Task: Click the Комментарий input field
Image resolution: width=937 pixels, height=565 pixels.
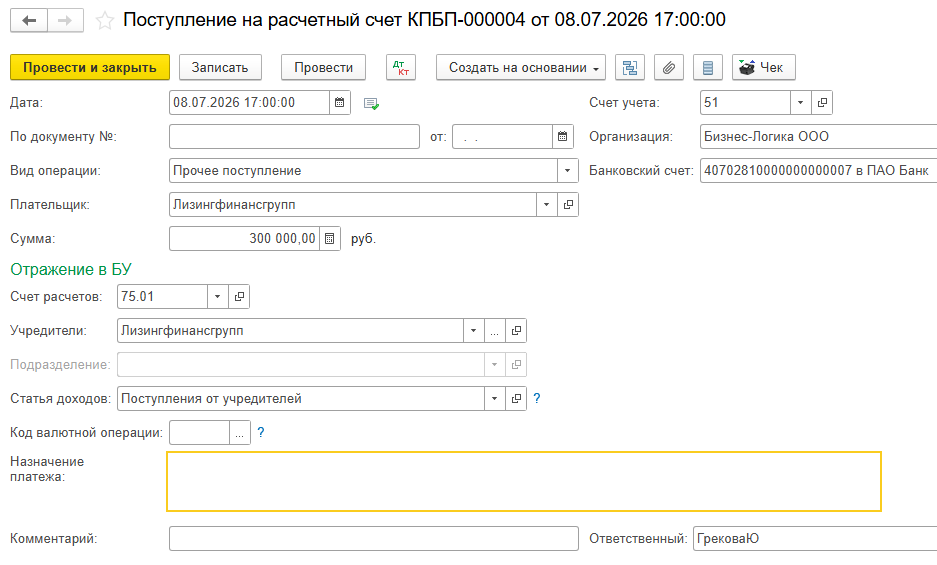Action: point(373,539)
